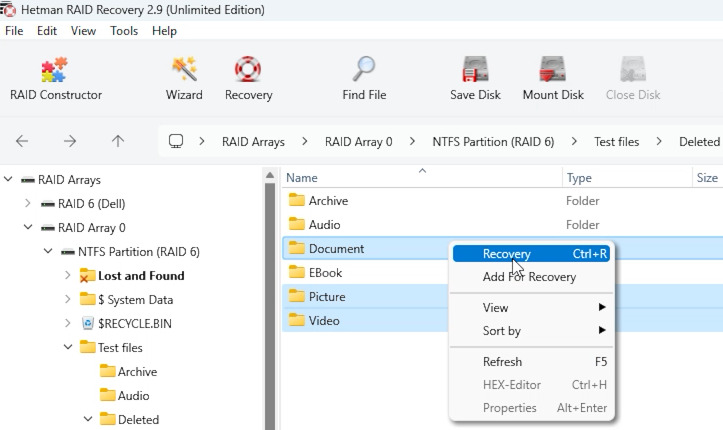Collapse the Test files tree node

click(67, 347)
